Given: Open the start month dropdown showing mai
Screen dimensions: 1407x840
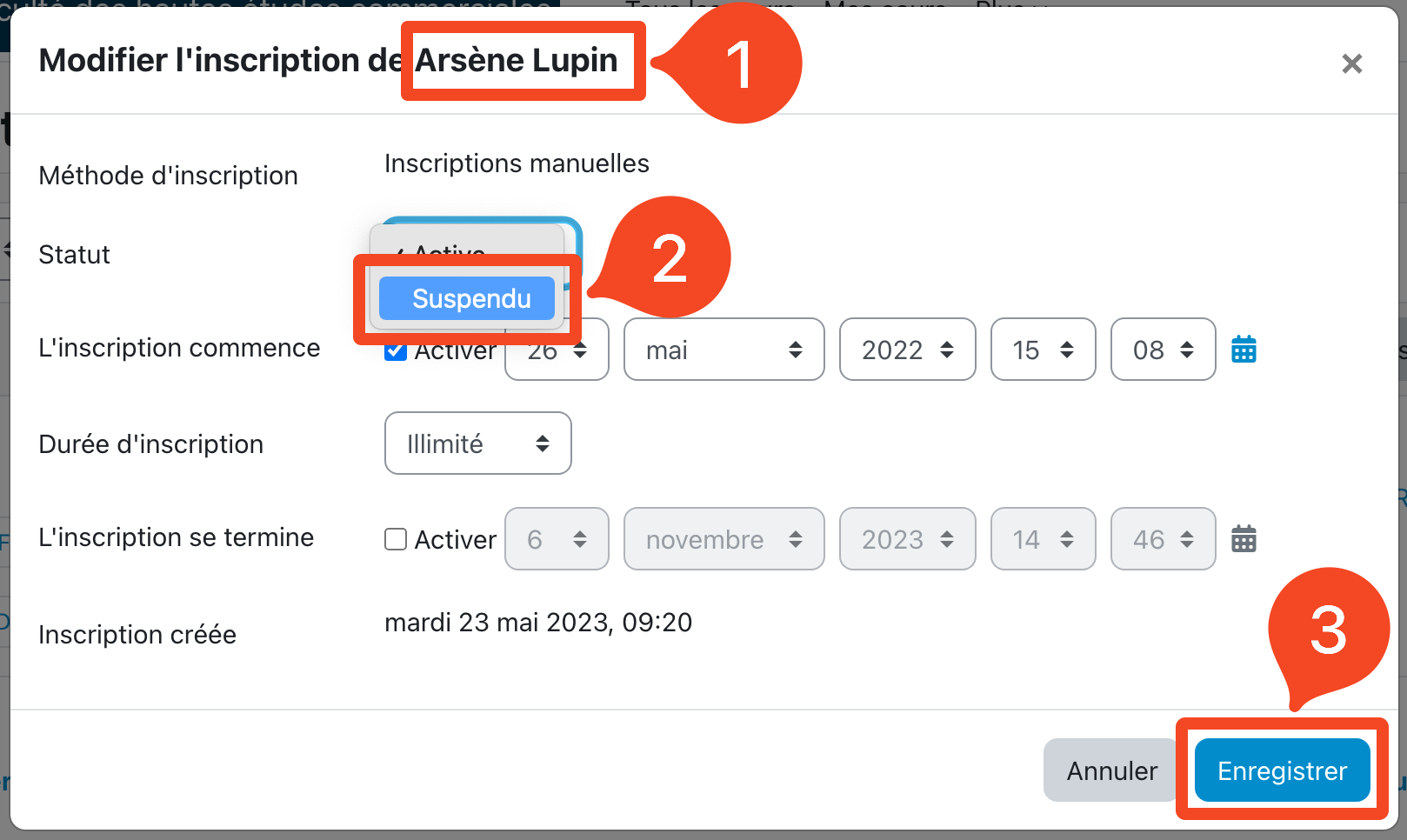Looking at the screenshot, I should 724,350.
